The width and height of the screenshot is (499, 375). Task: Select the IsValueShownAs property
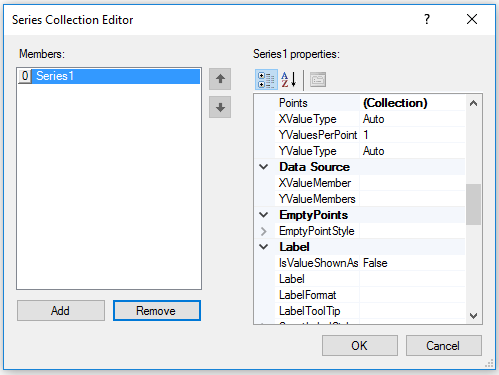(x=318, y=263)
